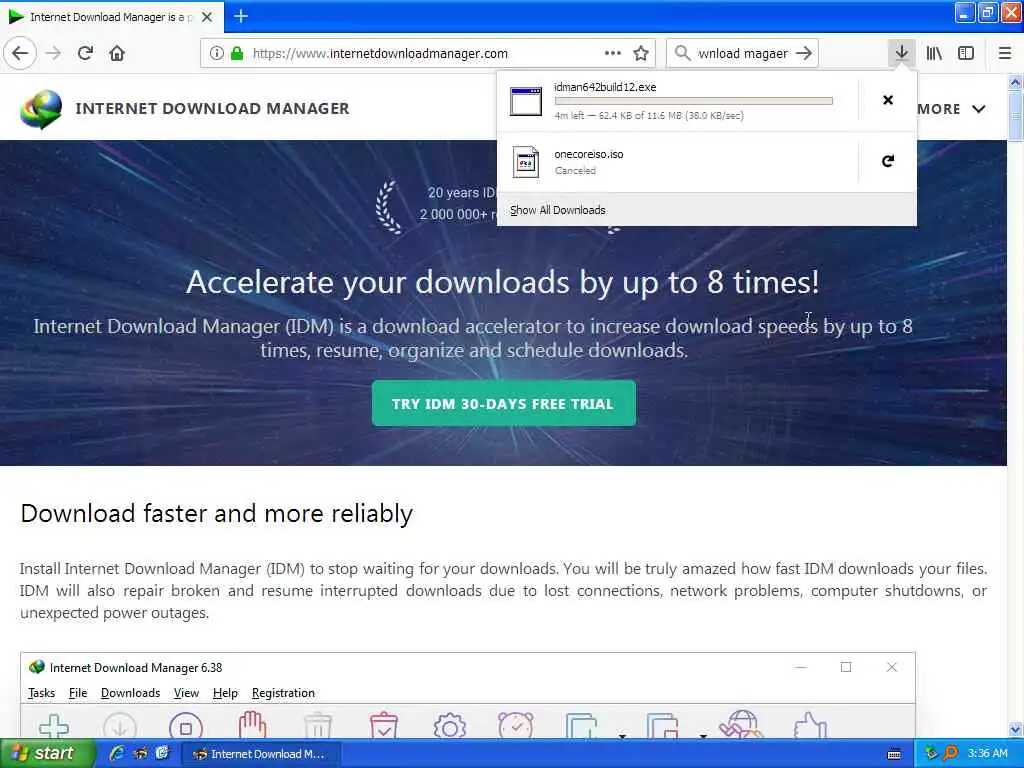Image resolution: width=1024 pixels, height=768 pixels.
Task: Click 'Download faster and more reliably' heading
Action: tap(216, 514)
